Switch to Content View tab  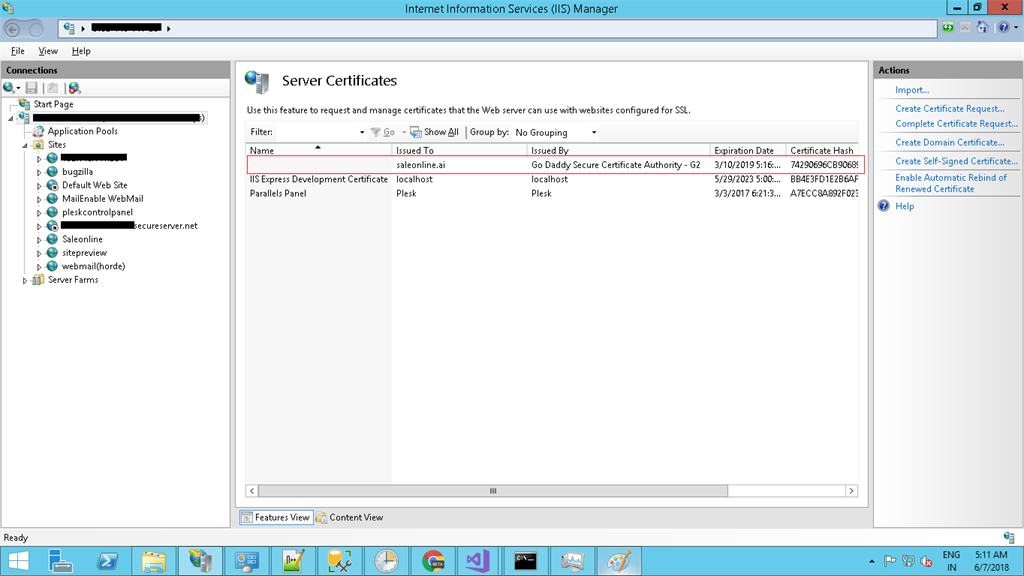coord(349,517)
